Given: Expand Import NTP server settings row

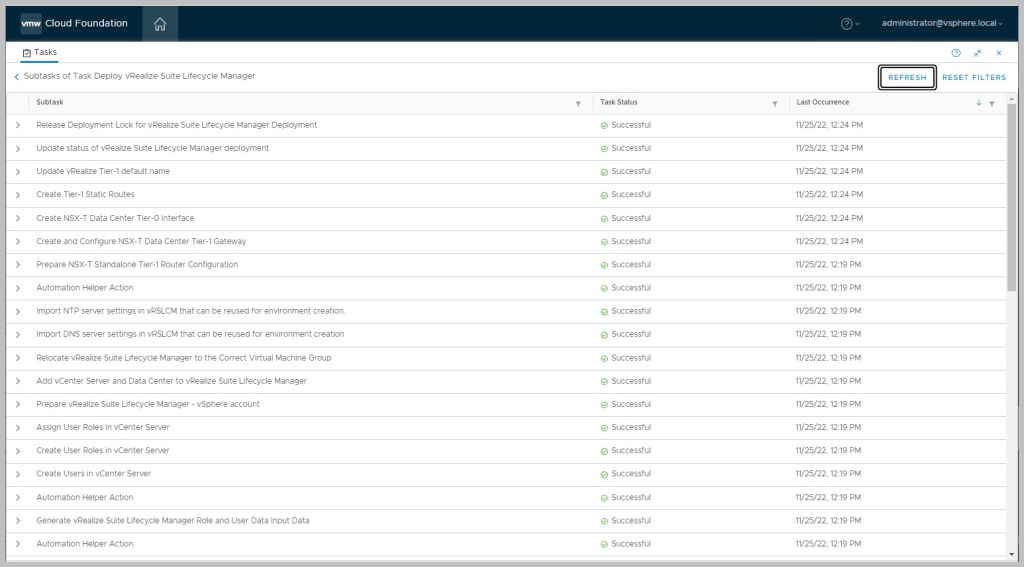Looking at the screenshot, I should pos(18,311).
